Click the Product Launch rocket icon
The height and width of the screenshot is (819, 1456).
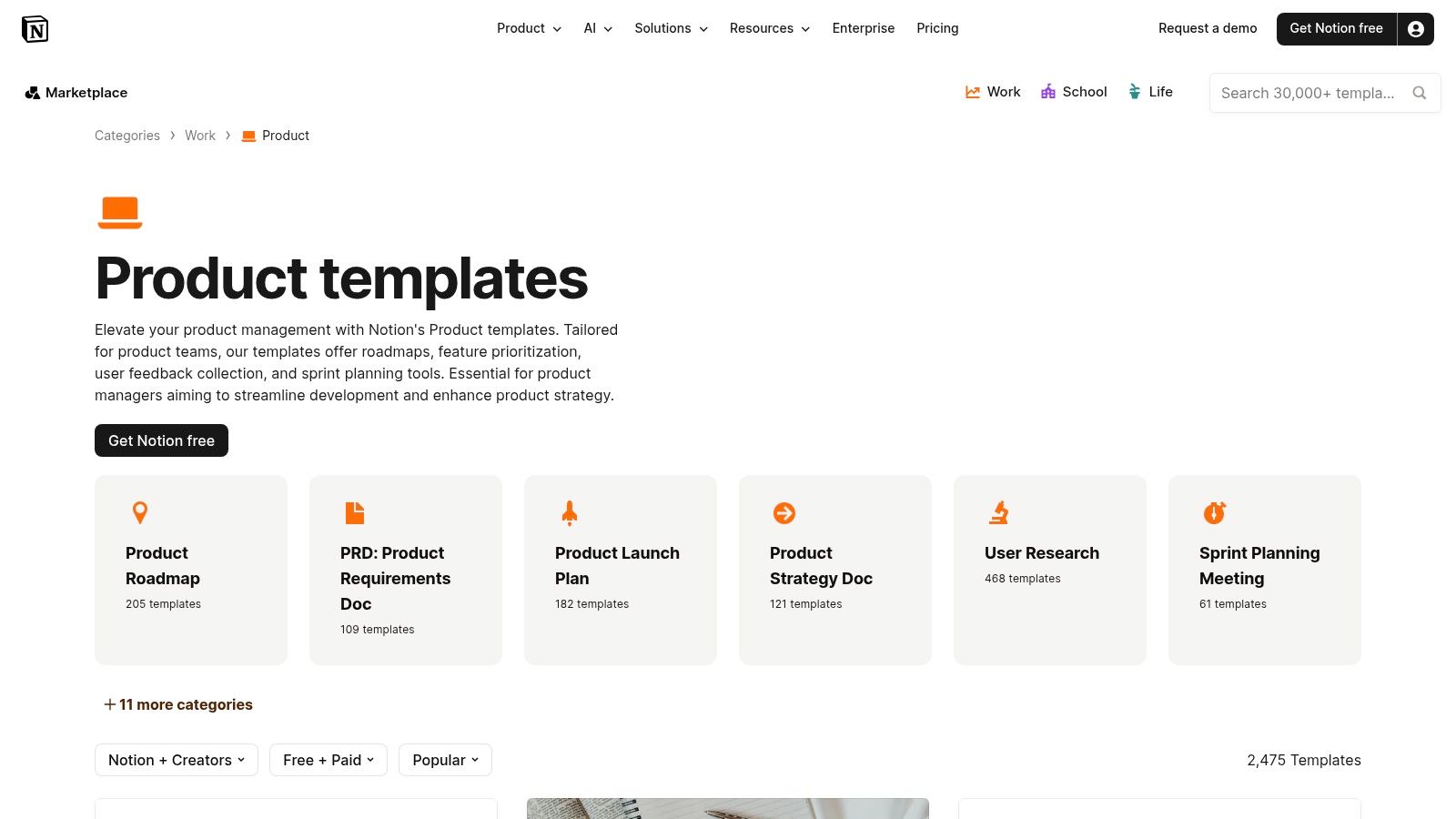coord(570,513)
